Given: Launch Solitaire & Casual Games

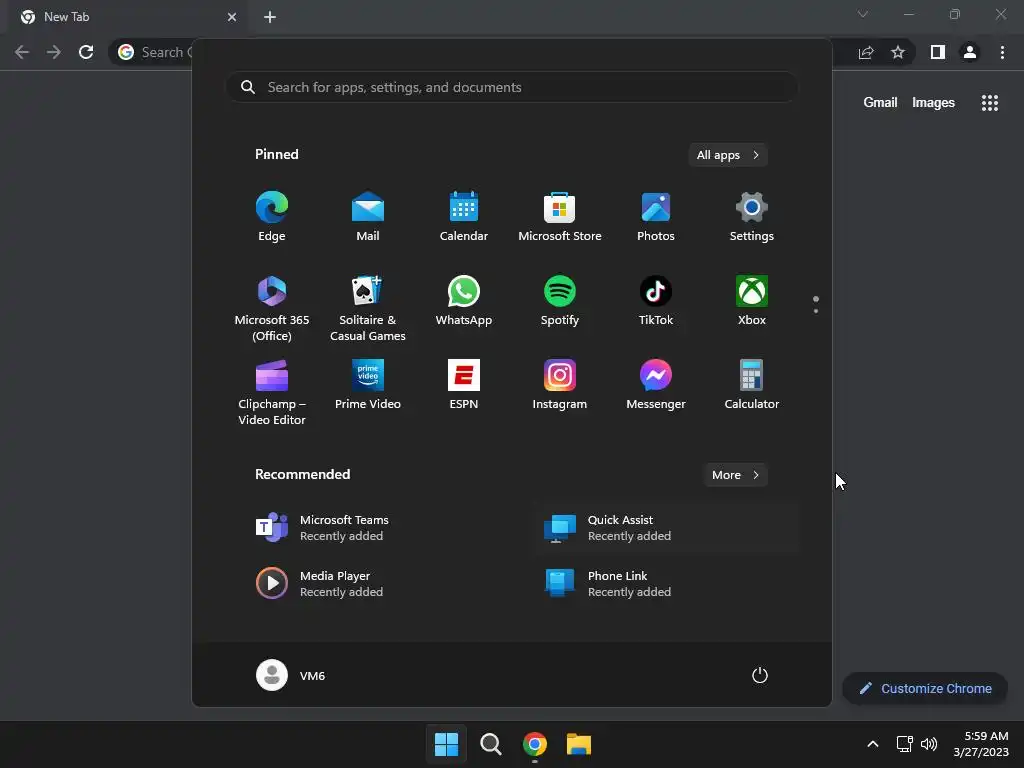Looking at the screenshot, I should coord(368,308).
